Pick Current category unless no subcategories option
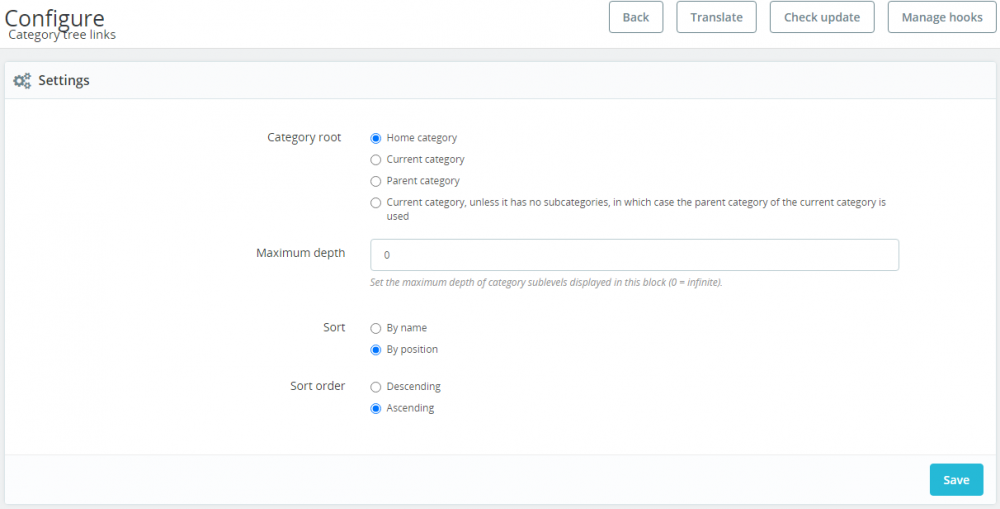This screenshot has width=1000, height=509. (376, 203)
